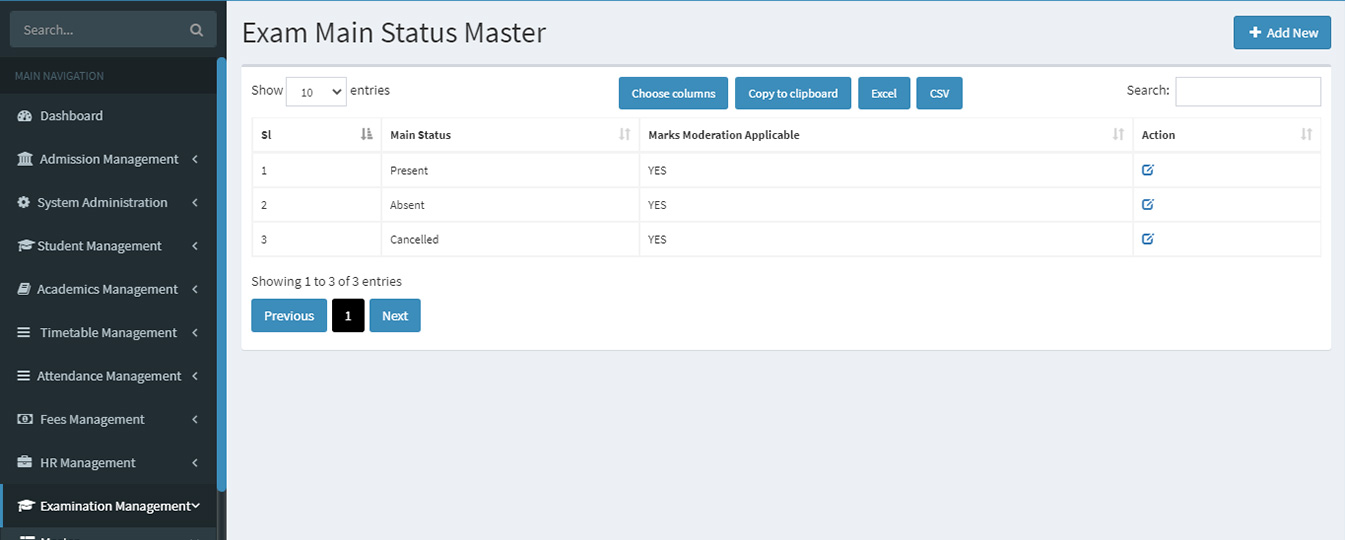Click the System Administration gear icon
The height and width of the screenshot is (540, 1345).
coord(24,203)
